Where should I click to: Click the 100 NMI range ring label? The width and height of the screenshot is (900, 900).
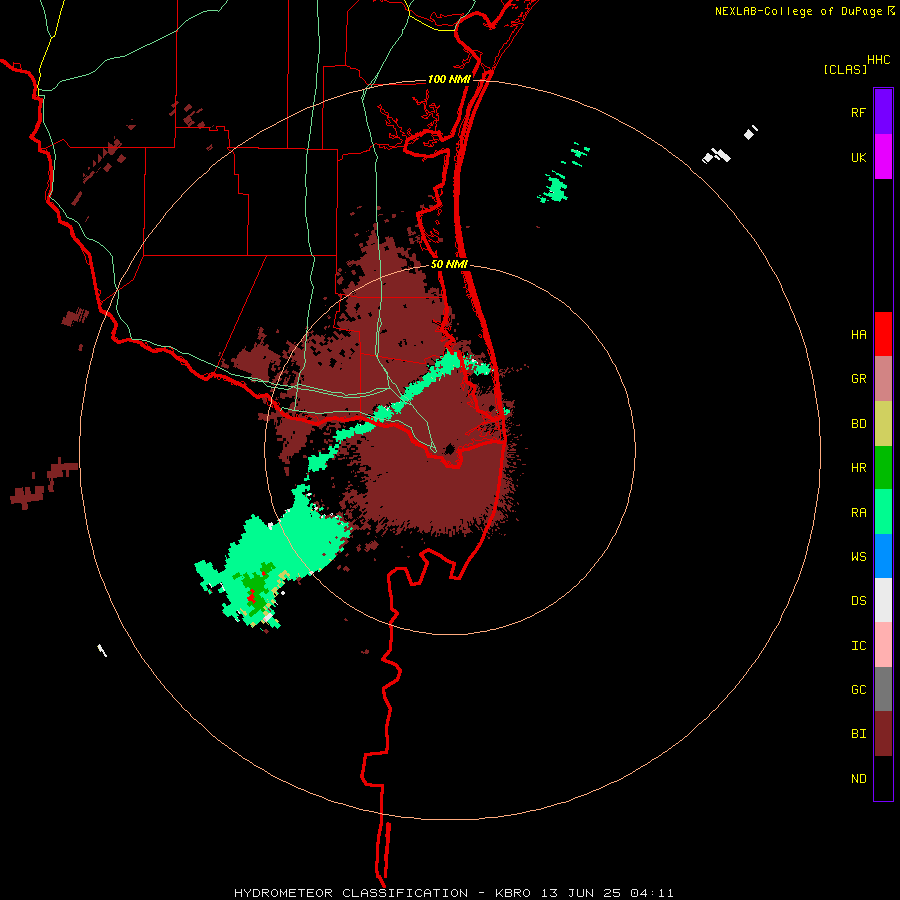pos(449,79)
